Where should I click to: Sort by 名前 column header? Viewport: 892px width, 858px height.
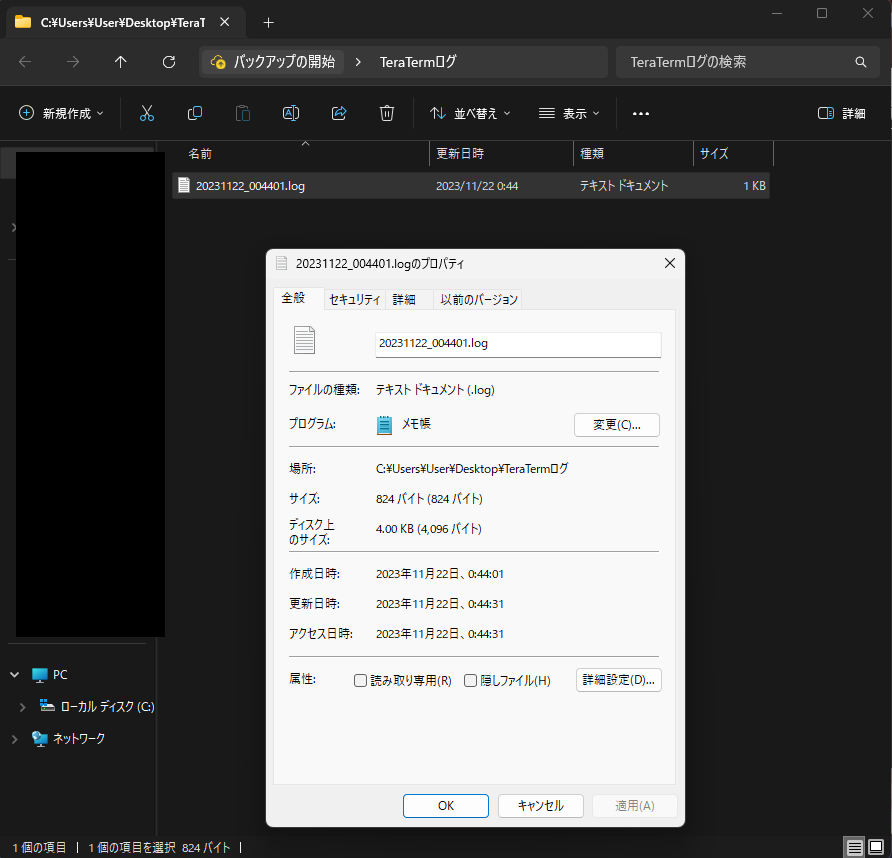pyautogui.click(x=300, y=154)
